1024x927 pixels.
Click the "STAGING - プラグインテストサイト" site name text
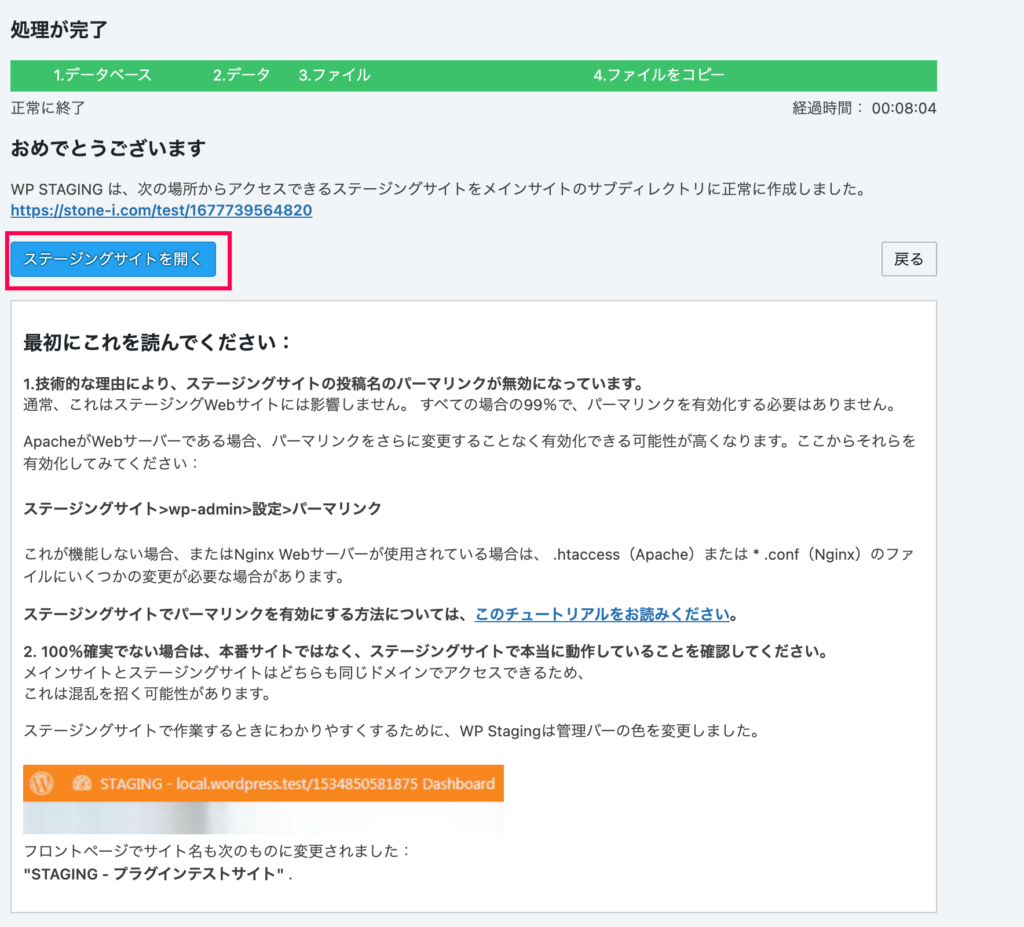tap(155, 874)
